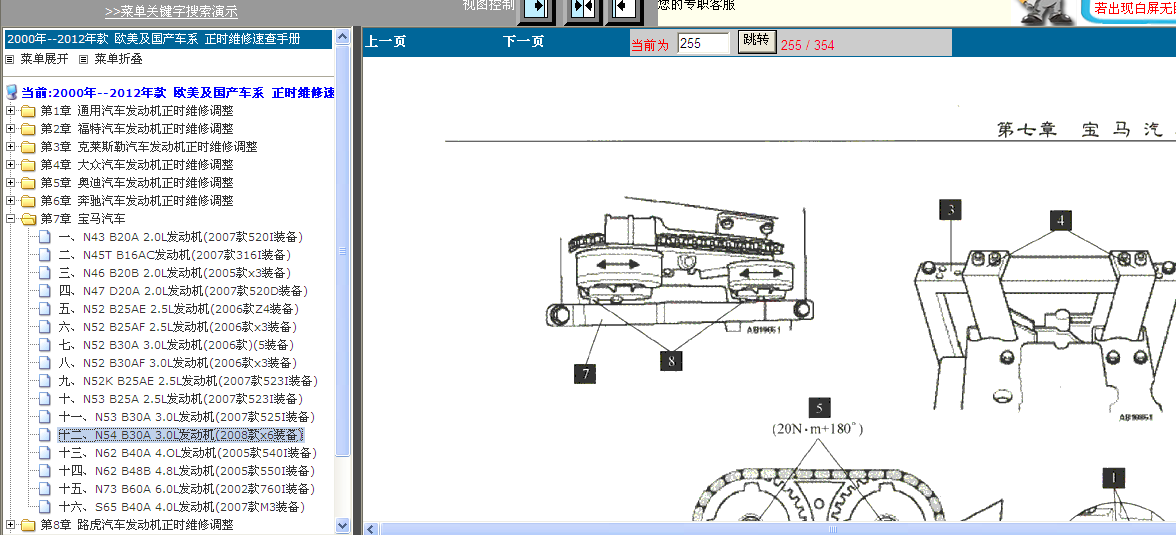
Task: Expand 第4章 大众汽车 tree node
Action: click(10, 165)
